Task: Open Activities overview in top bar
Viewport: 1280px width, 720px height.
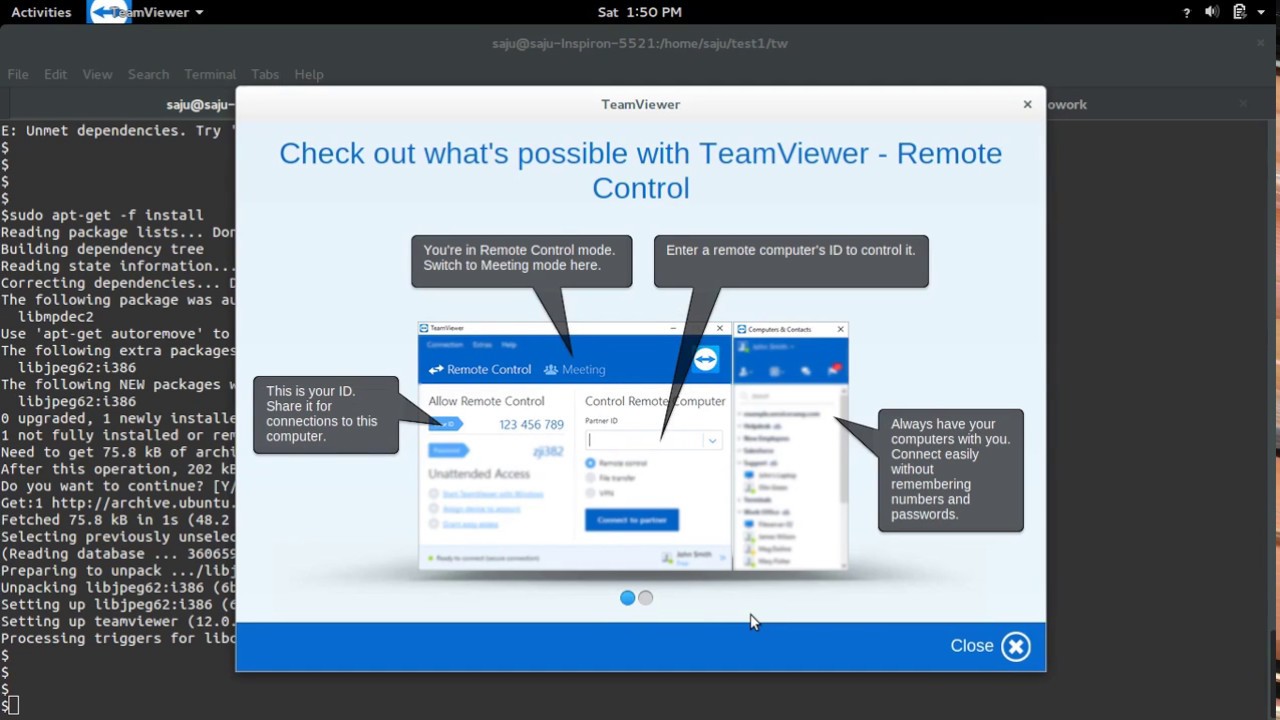Action: click(x=41, y=12)
